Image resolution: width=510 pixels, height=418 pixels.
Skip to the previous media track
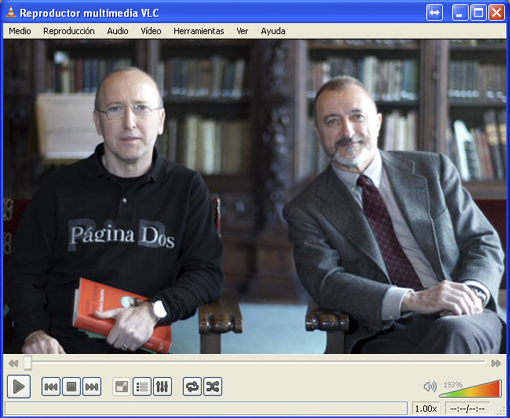[51, 387]
